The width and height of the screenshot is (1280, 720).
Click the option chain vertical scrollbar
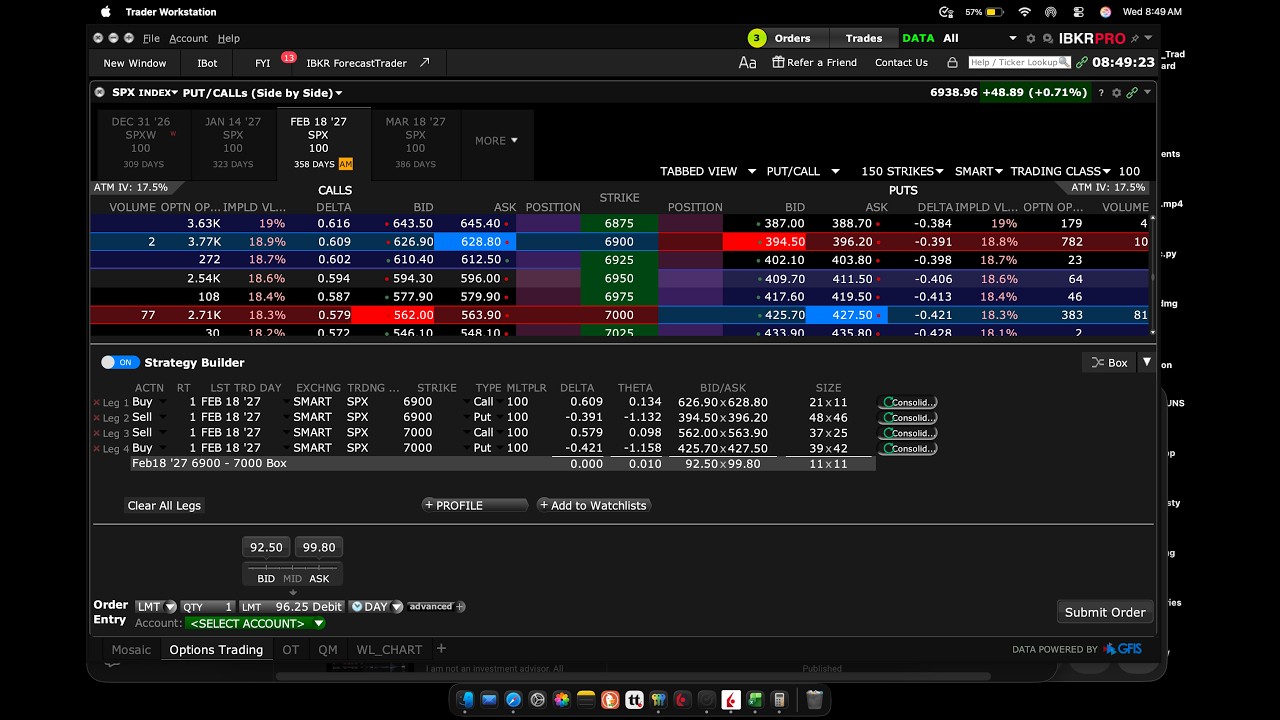(x=1152, y=275)
